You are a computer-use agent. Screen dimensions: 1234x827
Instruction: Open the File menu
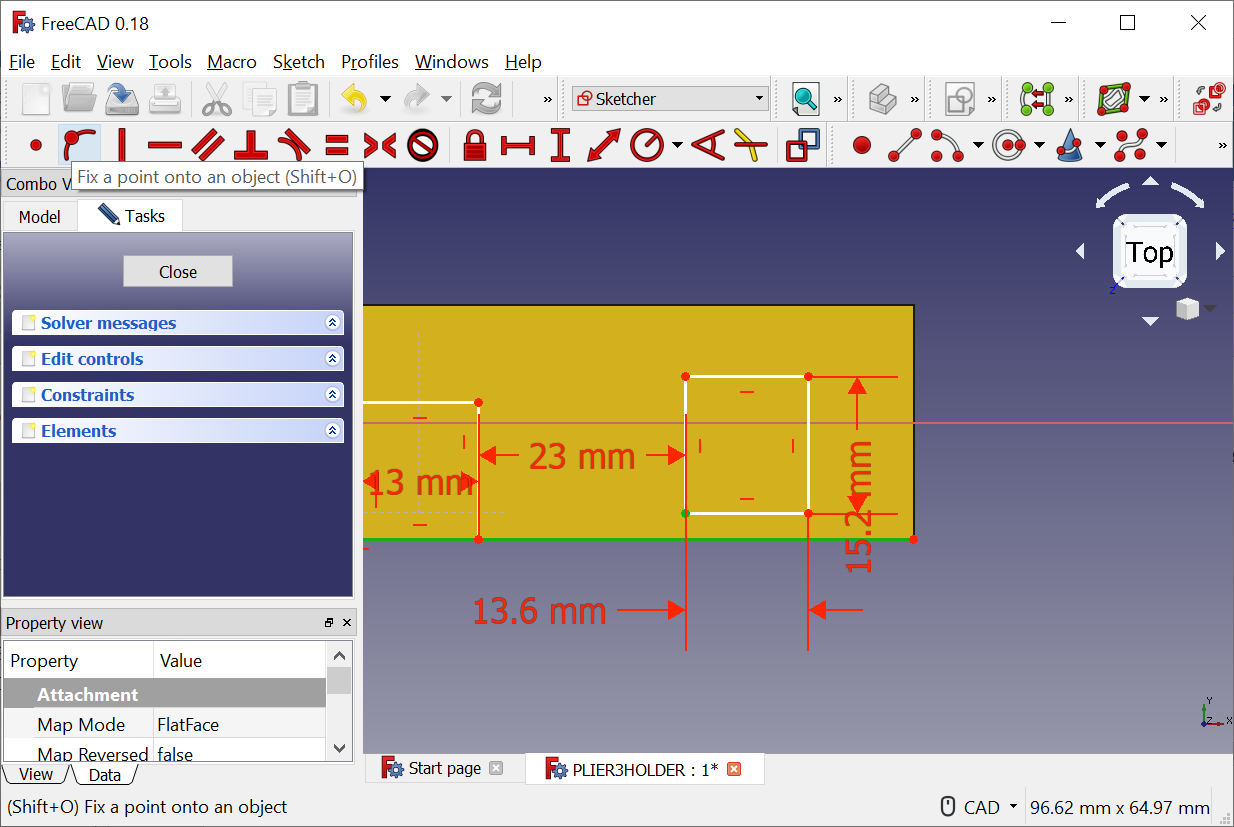pos(22,62)
